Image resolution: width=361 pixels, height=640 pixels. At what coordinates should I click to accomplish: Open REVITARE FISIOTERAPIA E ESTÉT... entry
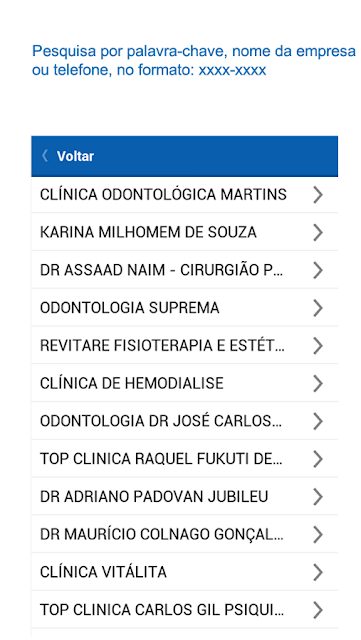pos(185,346)
